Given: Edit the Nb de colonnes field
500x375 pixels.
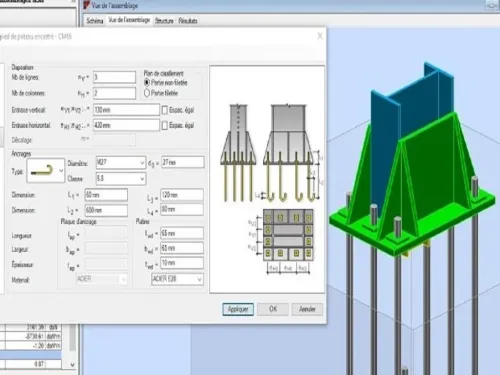Looking at the screenshot, I should click(114, 93).
